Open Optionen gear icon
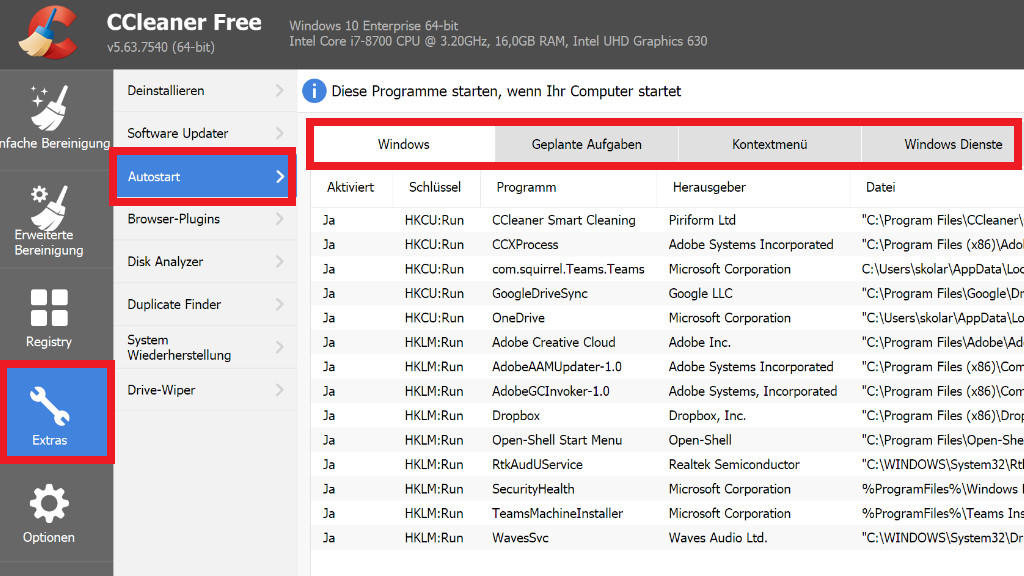The image size is (1024, 576). coord(49,505)
